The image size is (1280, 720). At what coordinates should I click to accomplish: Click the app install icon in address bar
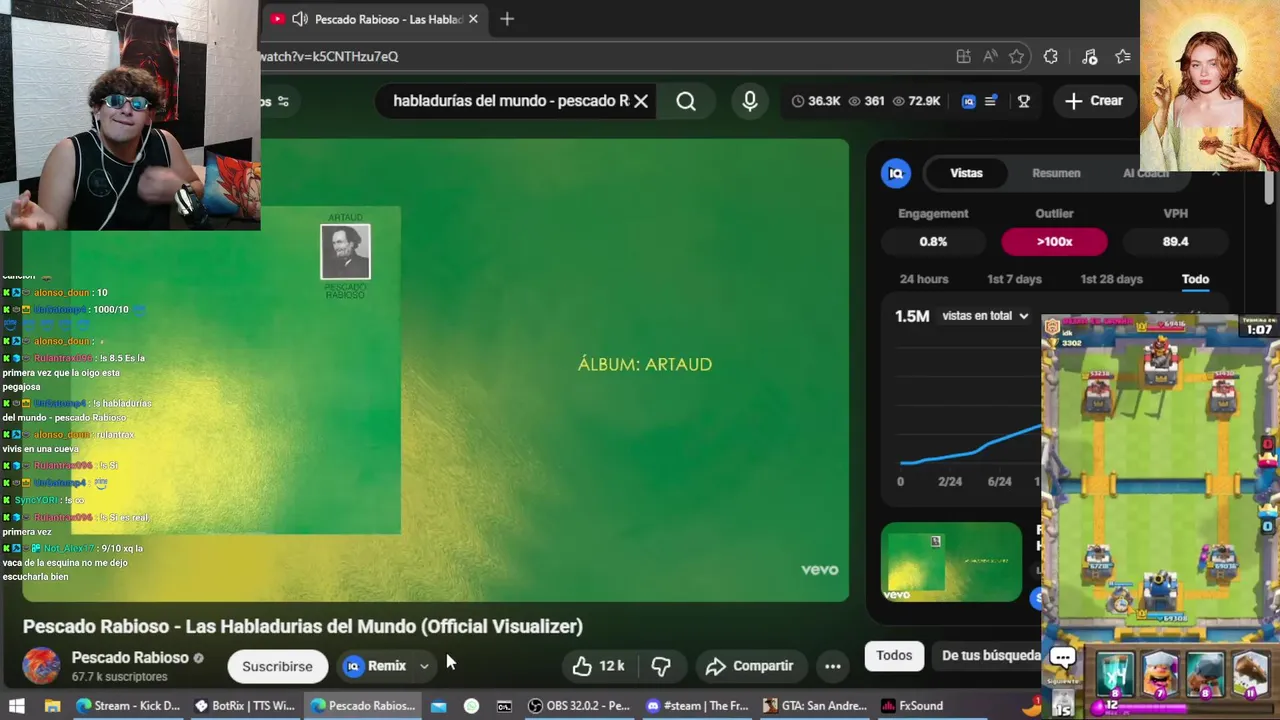[x=963, y=57]
